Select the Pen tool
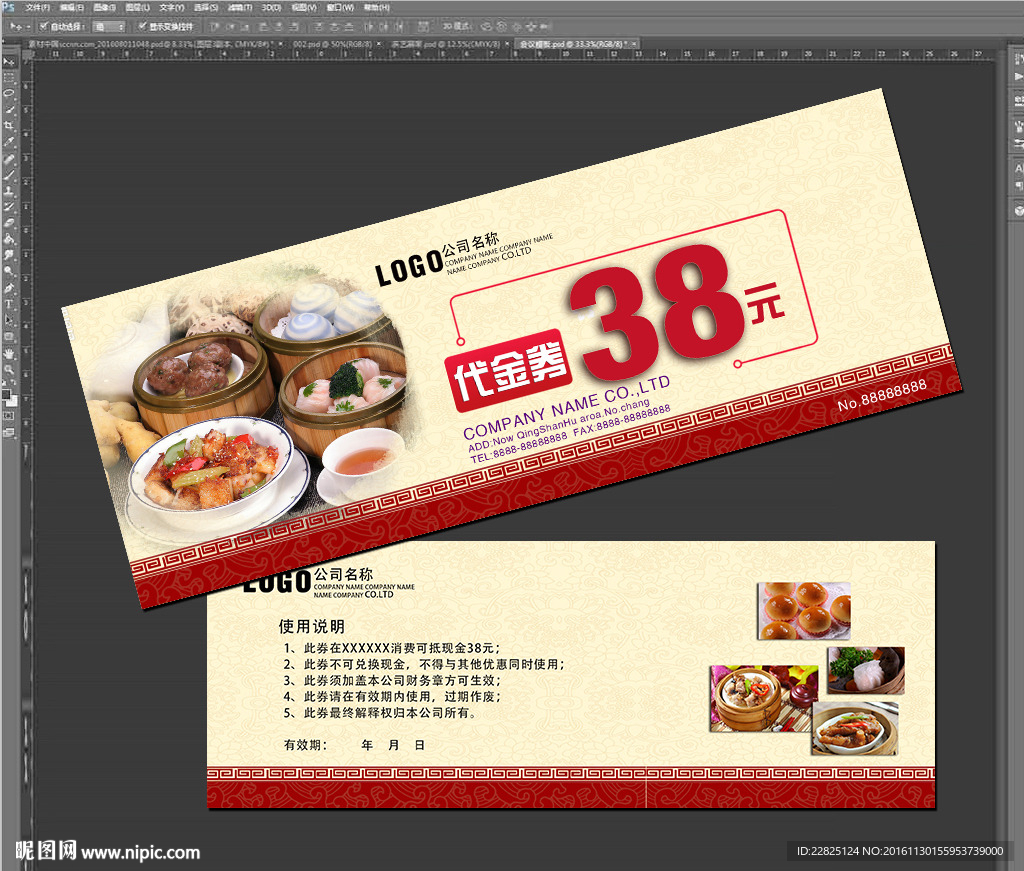The width and height of the screenshot is (1024, 871). (x=9, y=288)
